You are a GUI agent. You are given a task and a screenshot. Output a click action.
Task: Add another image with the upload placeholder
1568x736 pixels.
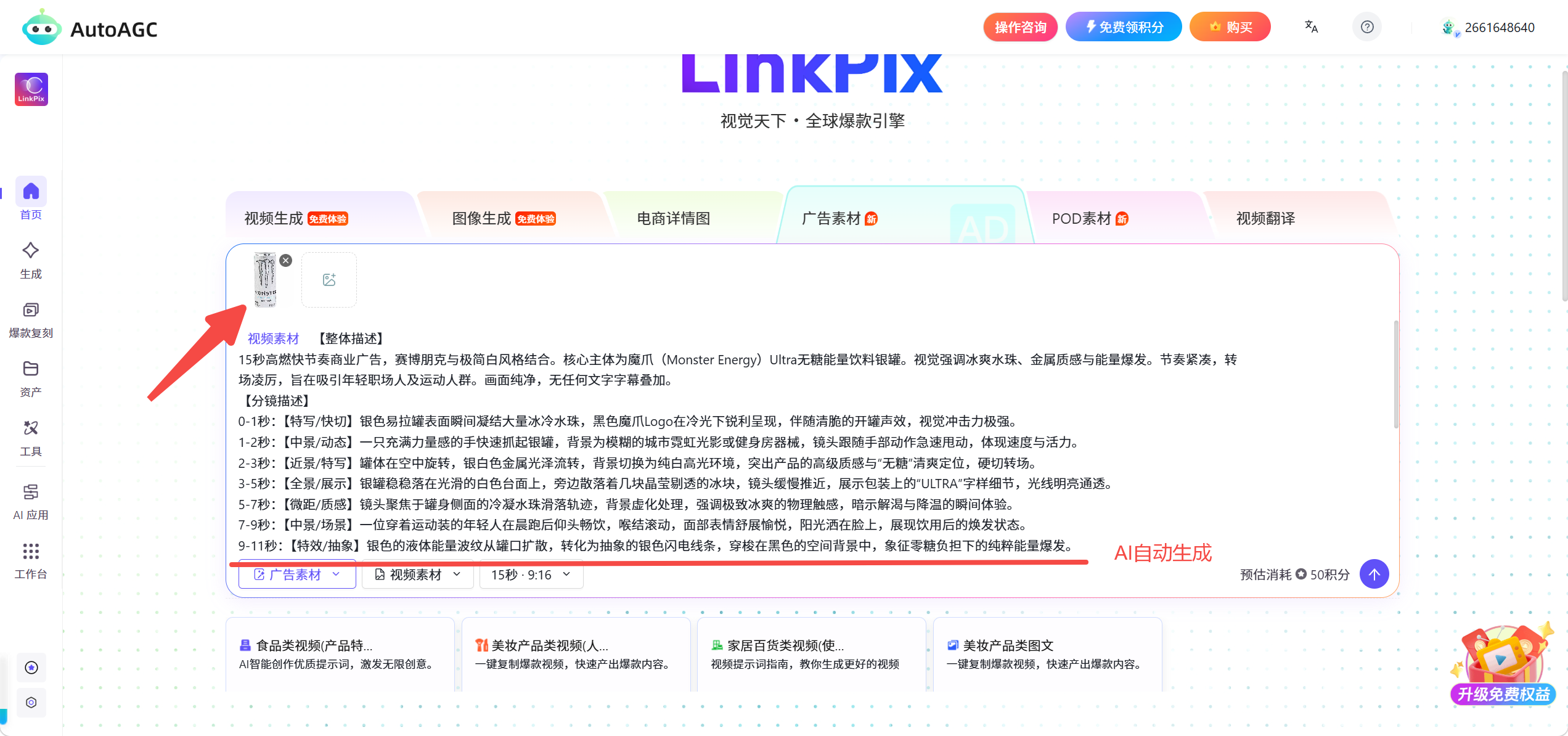pos(329,280)
